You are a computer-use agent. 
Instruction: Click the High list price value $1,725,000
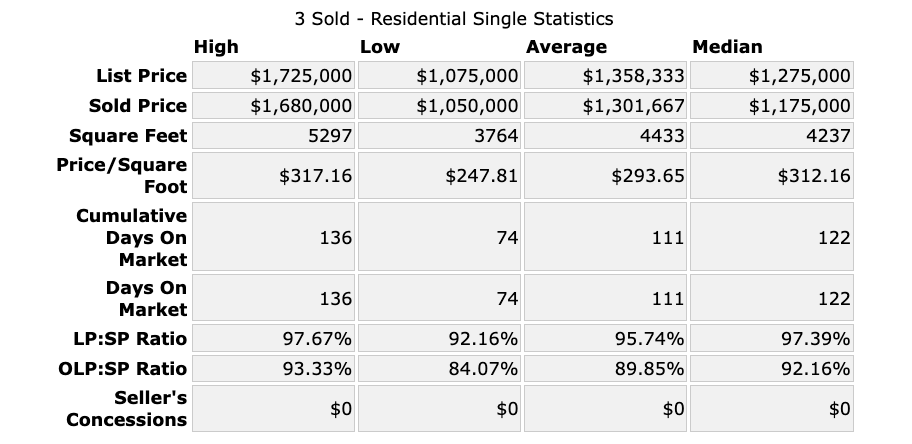tap(301, 76)
